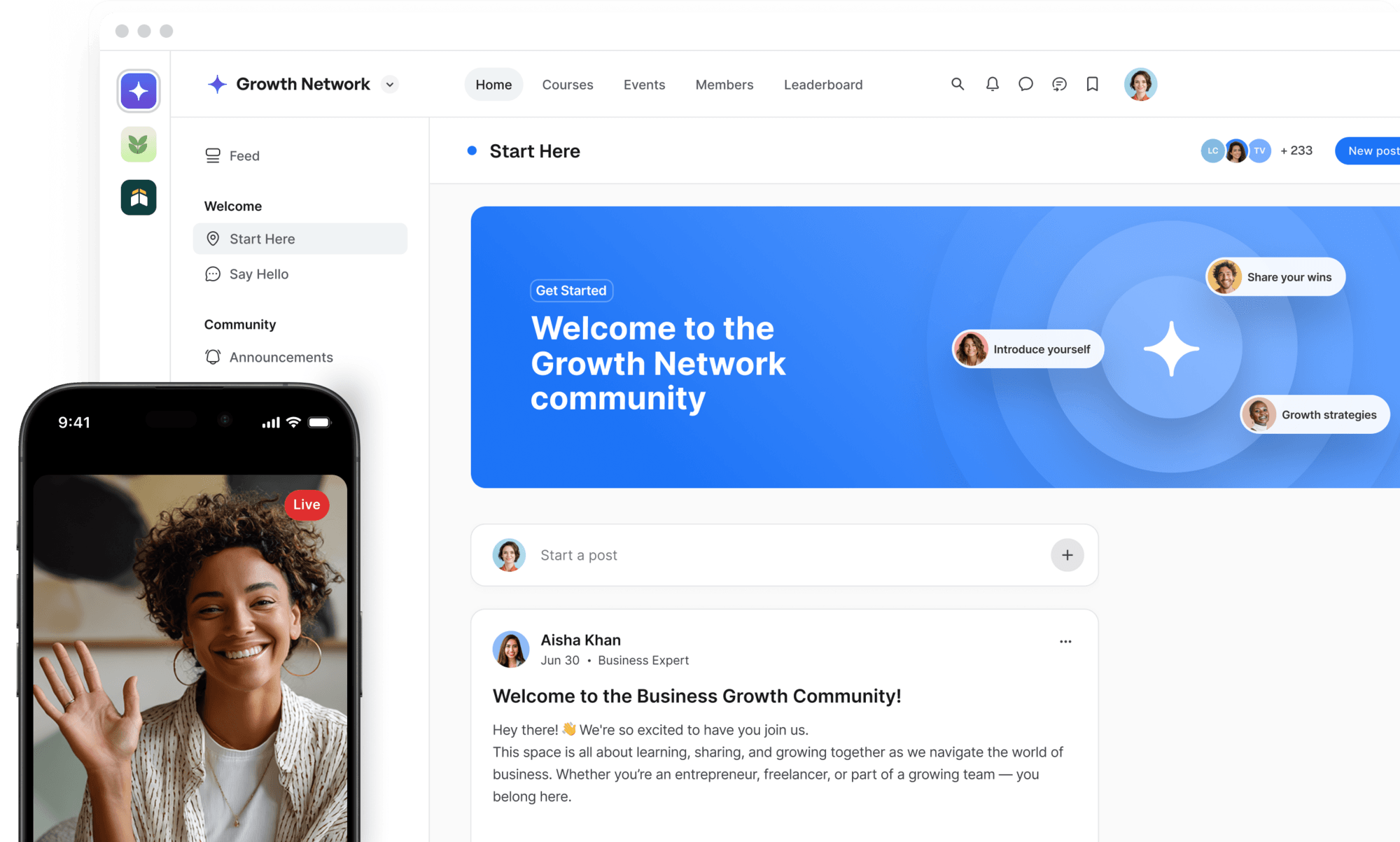1400x842 pixels.
Task: Click the plus button in post composer
Action: point(1067,555)
